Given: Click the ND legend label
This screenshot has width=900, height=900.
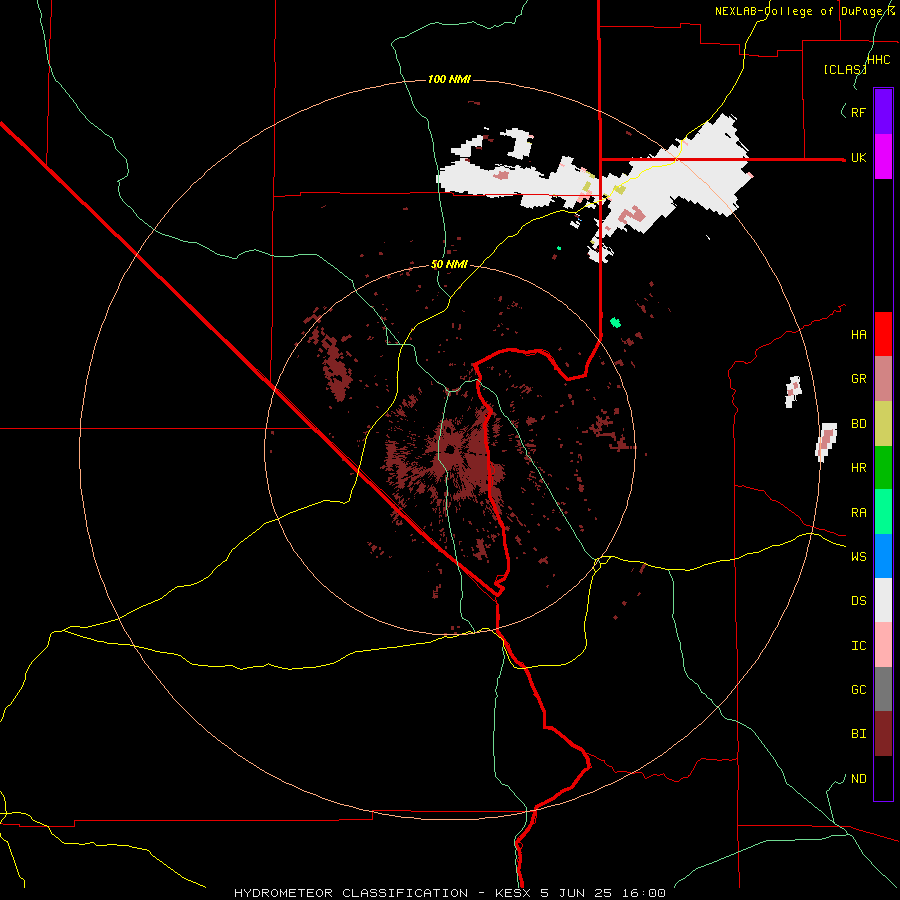Looking at the screenshot, I should [x=858, y=779].
